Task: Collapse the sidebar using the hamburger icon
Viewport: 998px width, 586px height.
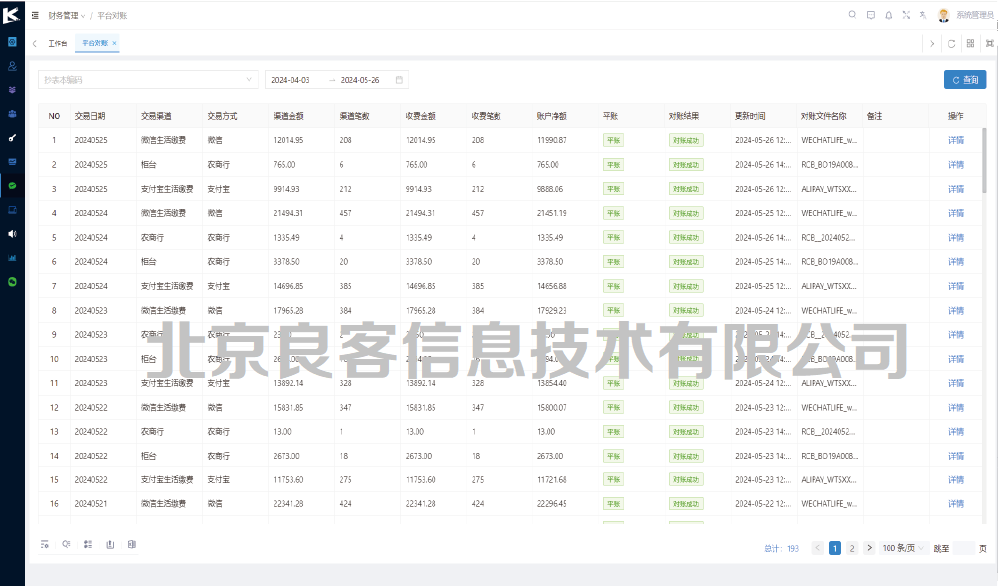Action: pyautogui.click(x=36, y=16)
